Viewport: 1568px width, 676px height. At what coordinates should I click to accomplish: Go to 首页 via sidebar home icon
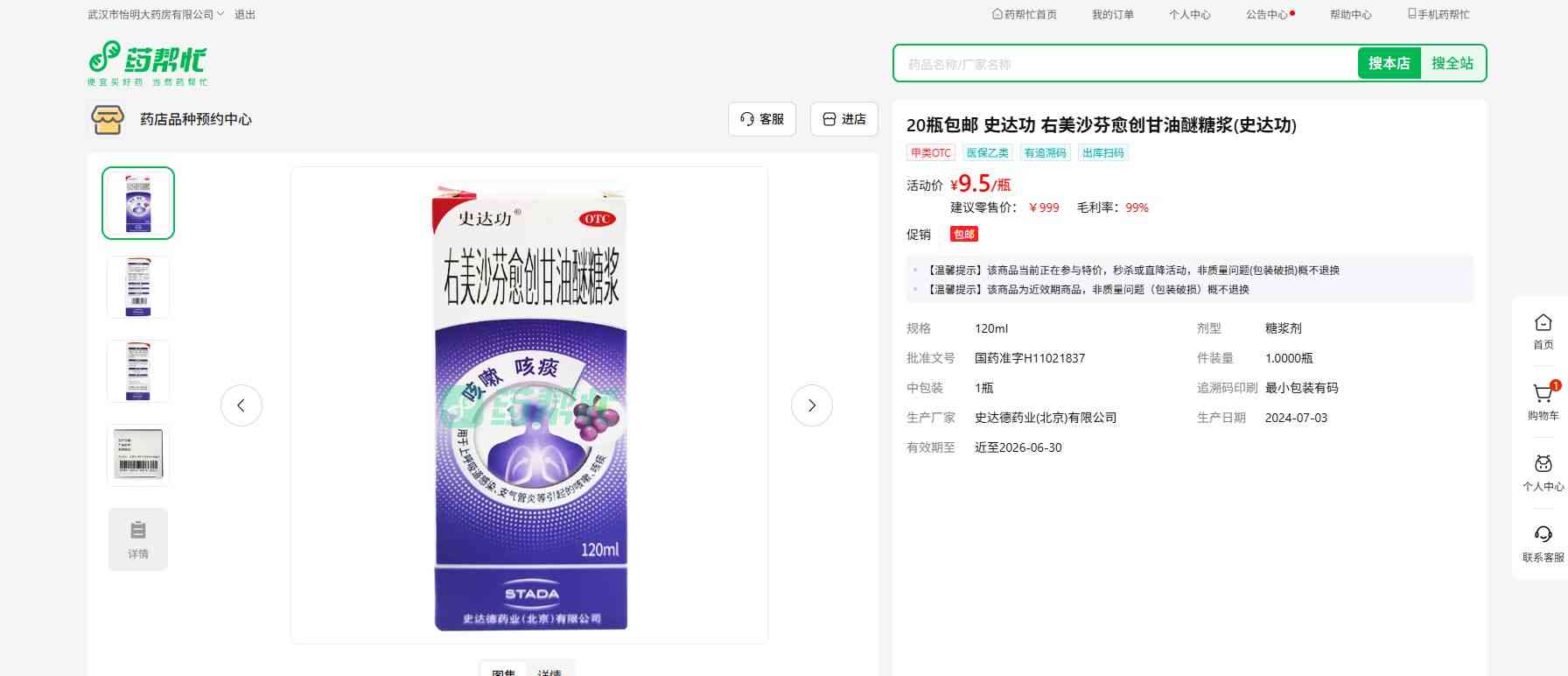[1543, 331]
